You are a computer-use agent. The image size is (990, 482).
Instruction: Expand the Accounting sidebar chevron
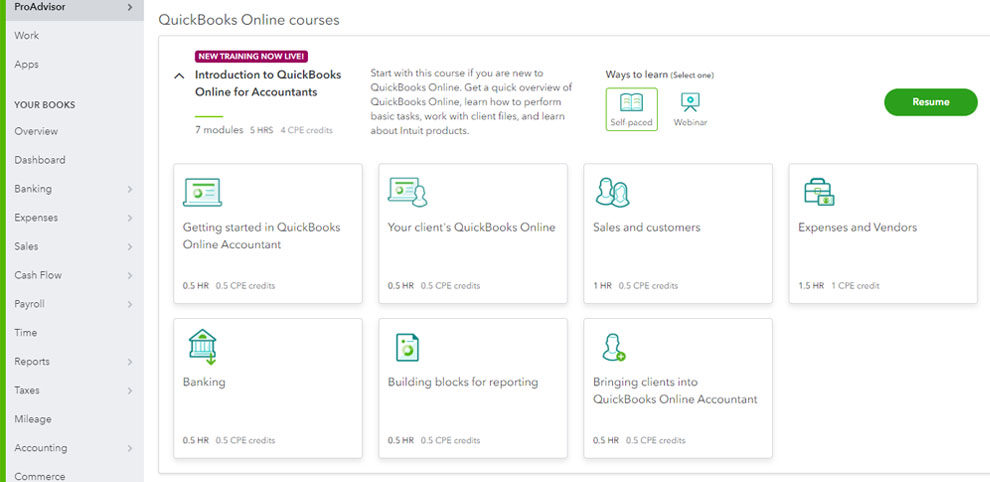click(129, 448)
